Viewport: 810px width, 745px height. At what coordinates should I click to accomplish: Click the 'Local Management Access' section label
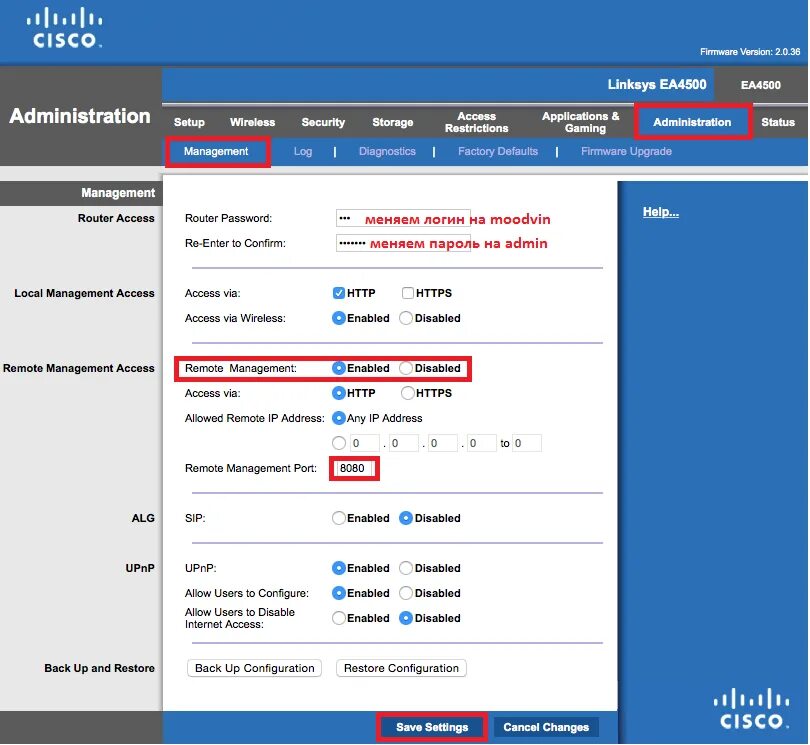click(84, 293)
